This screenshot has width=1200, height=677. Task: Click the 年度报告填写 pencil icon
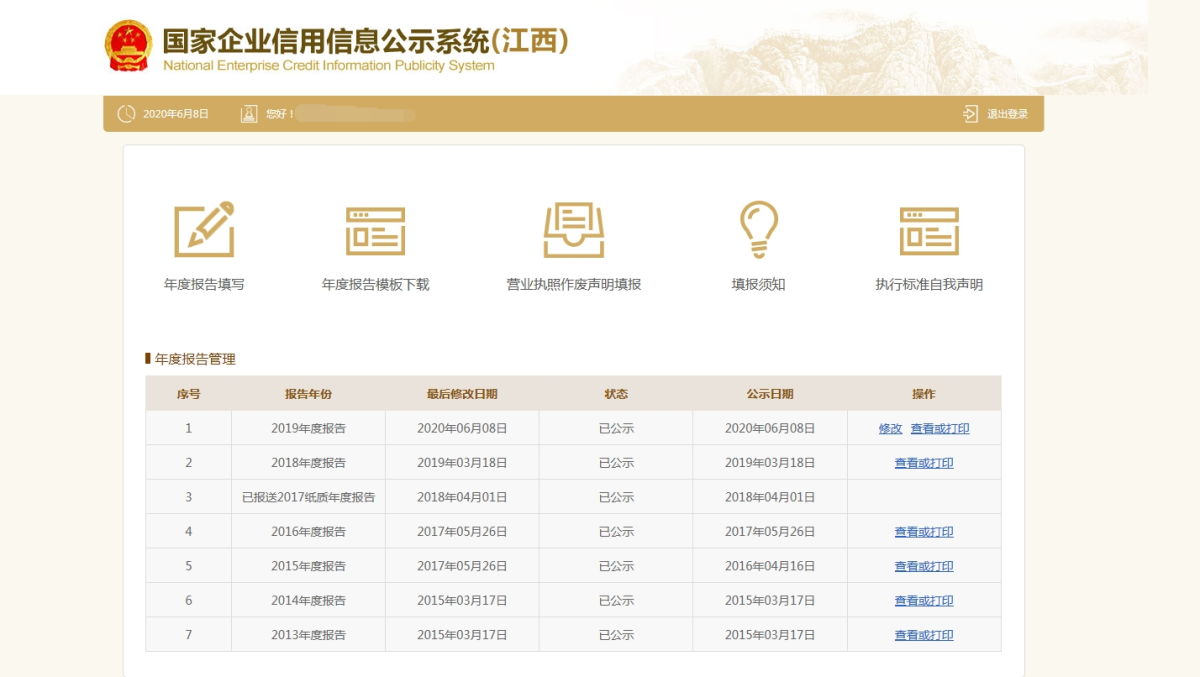(x=204, y=229)
